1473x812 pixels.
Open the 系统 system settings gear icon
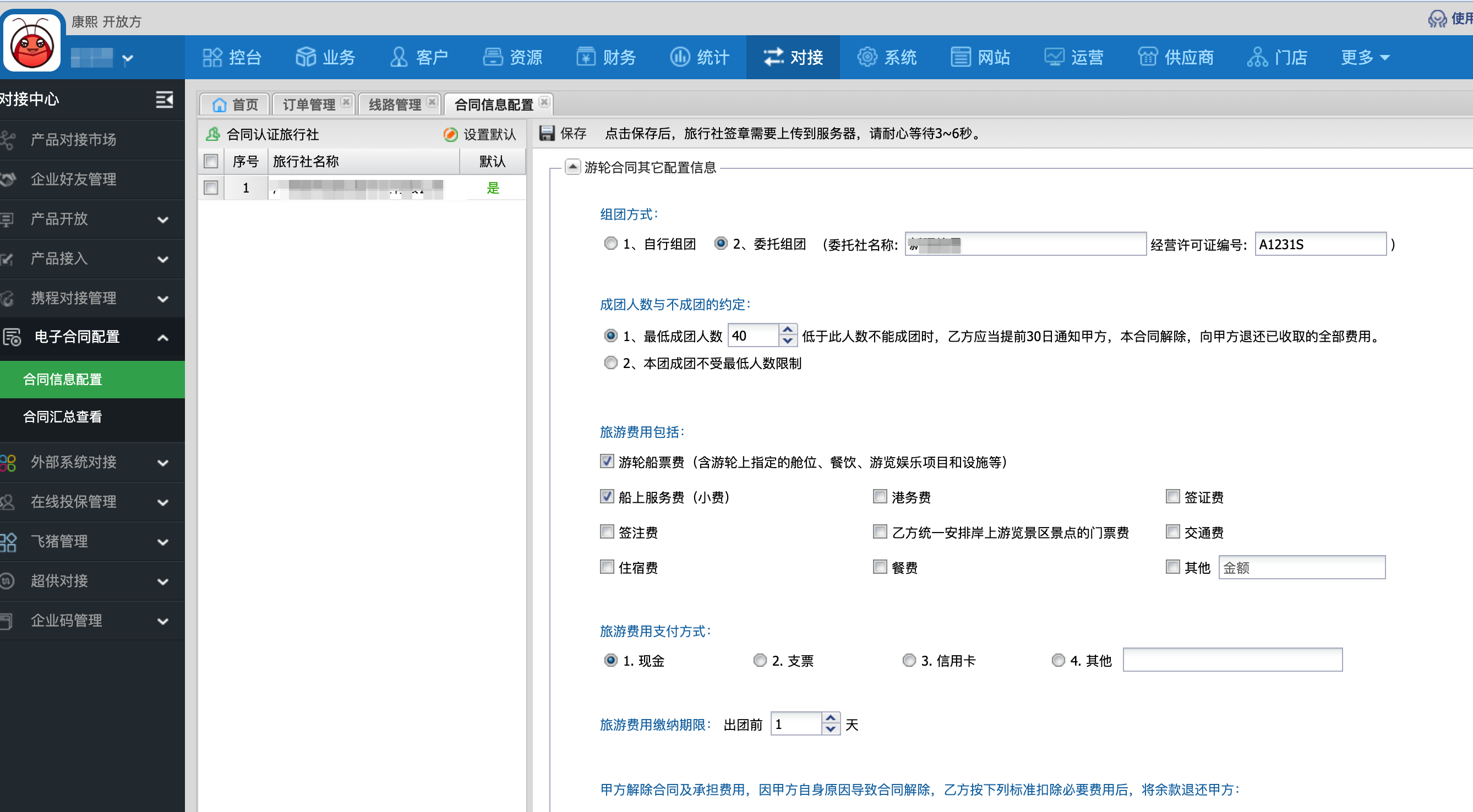[867, 57]
